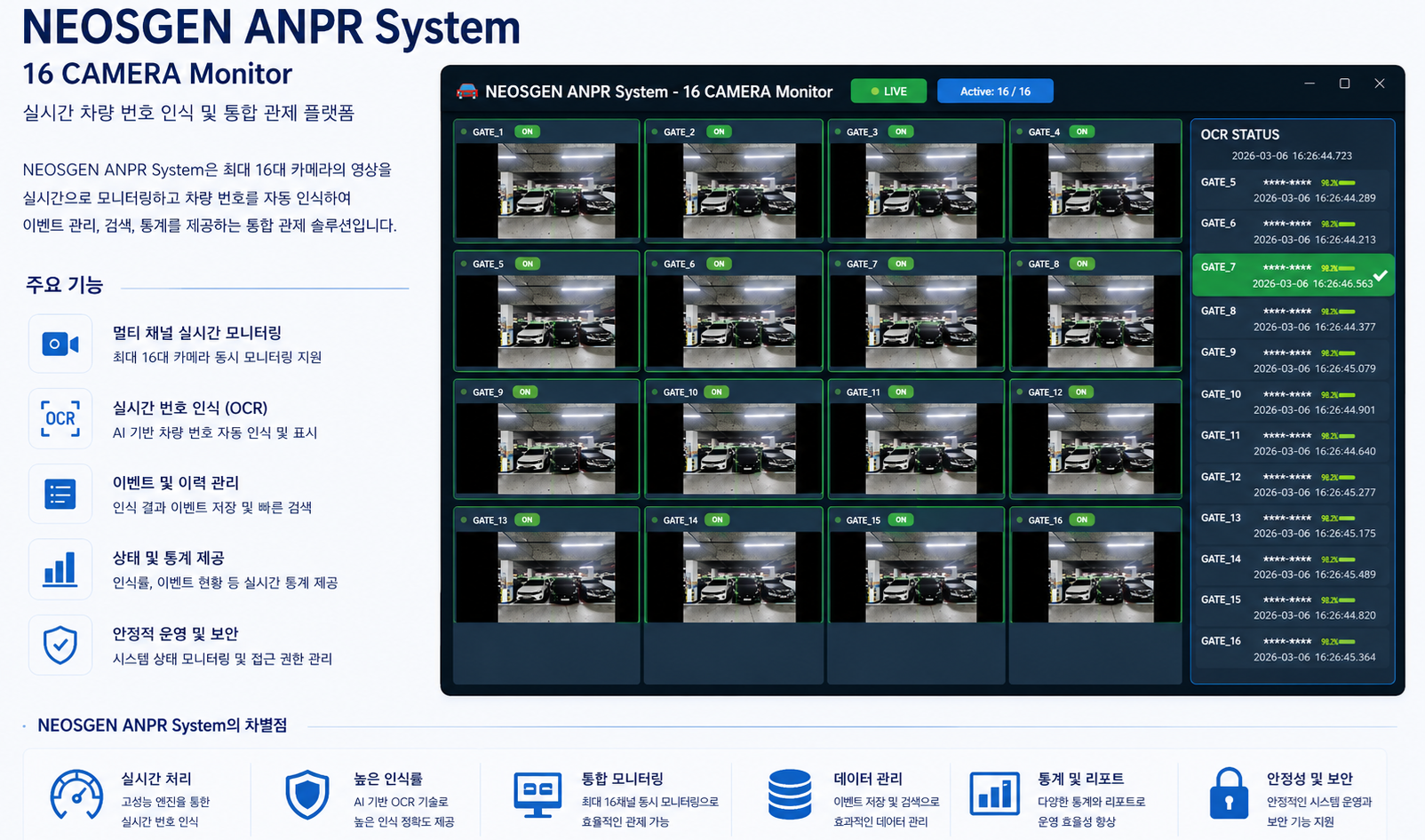The height and width of the screenshot is (840, 1425).
Task: Click the checkmark on GATE_7 status row
Action: click(x=1381, y=275)
